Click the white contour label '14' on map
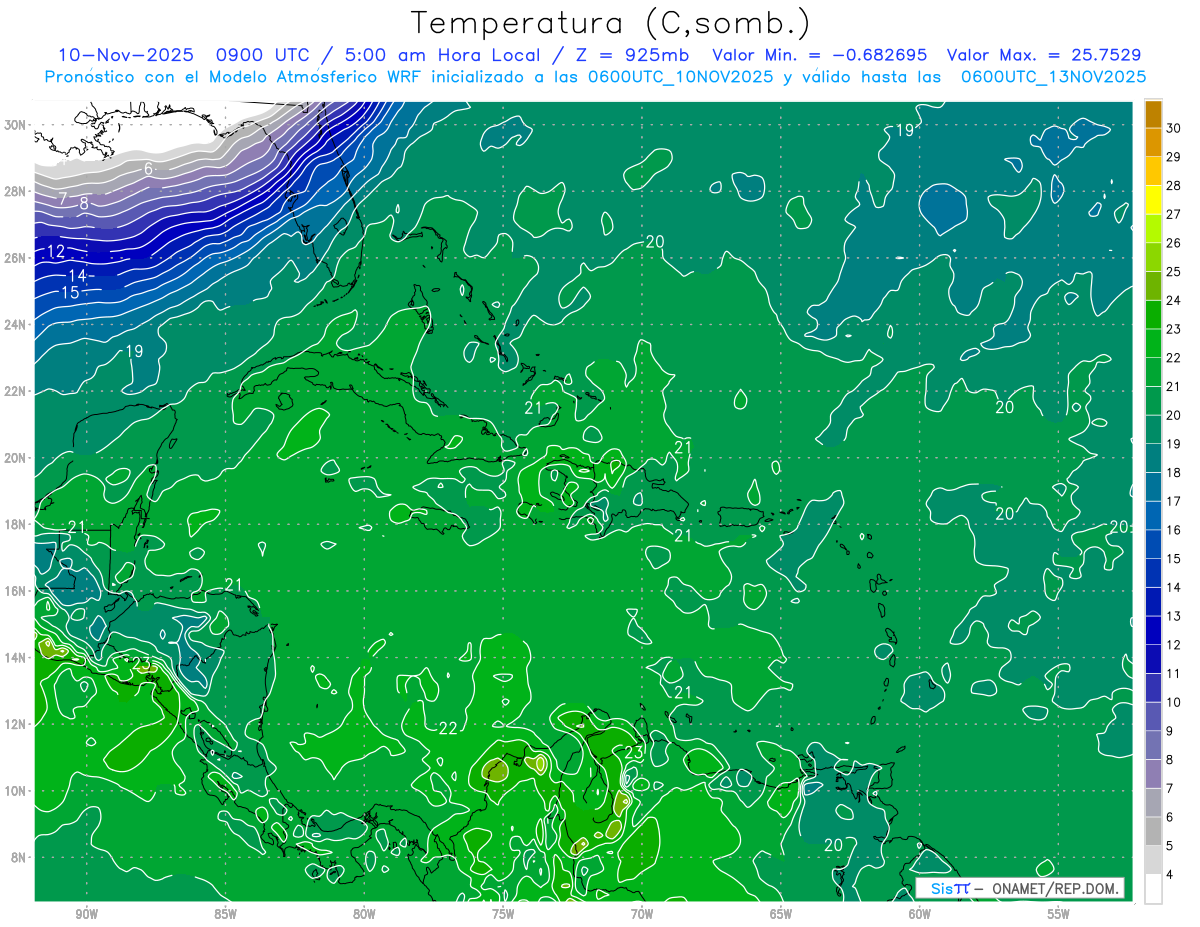The image size is (1200, 927). tap(77, 275)
